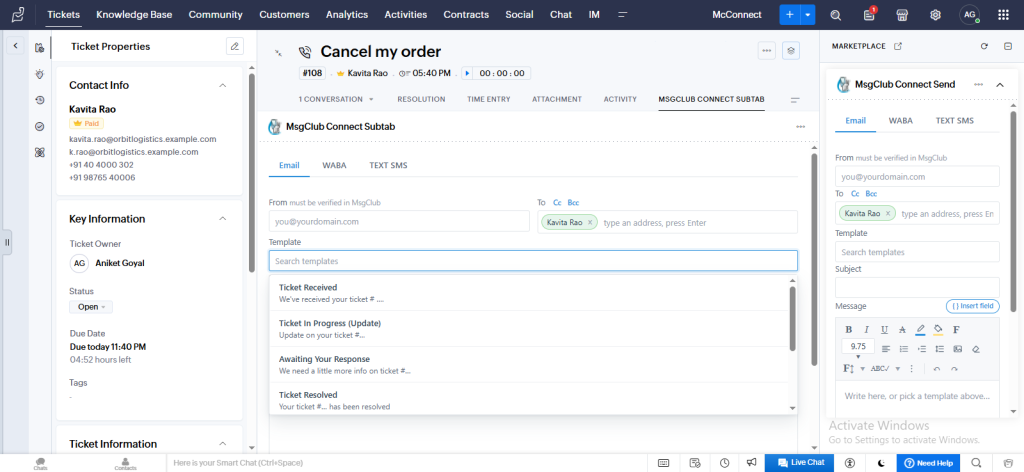Pick the yellow background fill color swatch
Screen dimensions: 1024x472
[938, 330]
